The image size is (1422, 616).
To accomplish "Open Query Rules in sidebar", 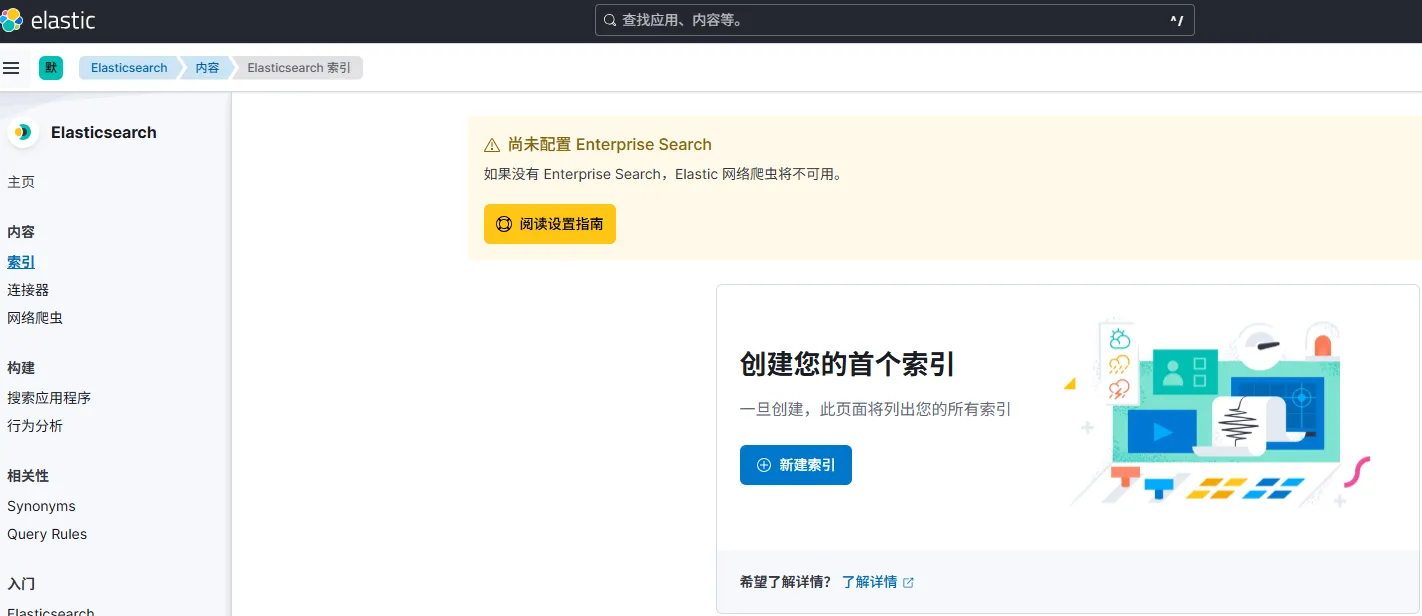I will pyautogui.click(x=47, y=534).
